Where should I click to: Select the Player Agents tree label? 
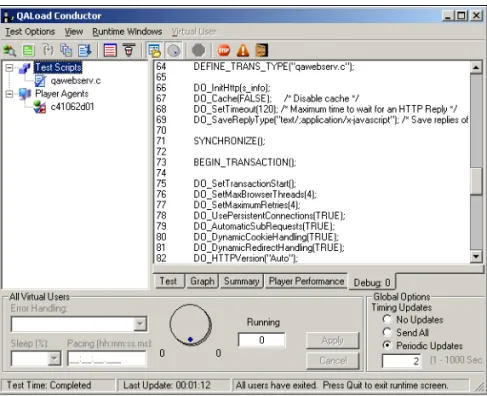tap(62, 94)
